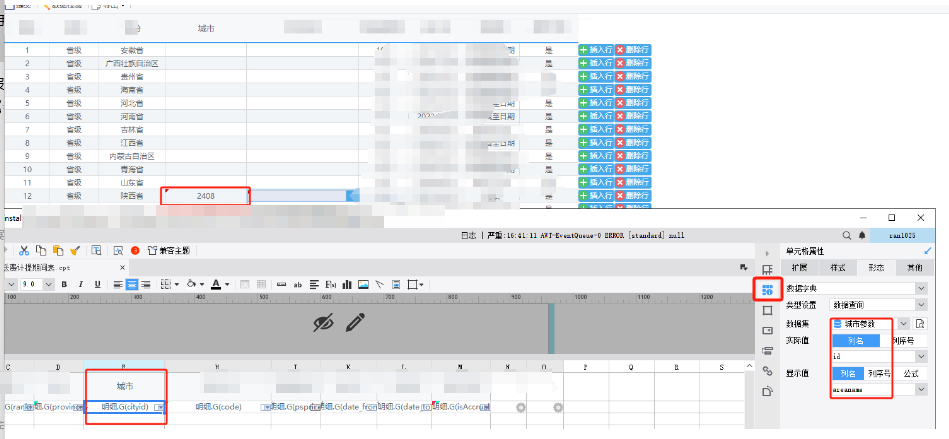The image size is (949, 439).
Task: Align cell text center
Action: coord(131,284)
